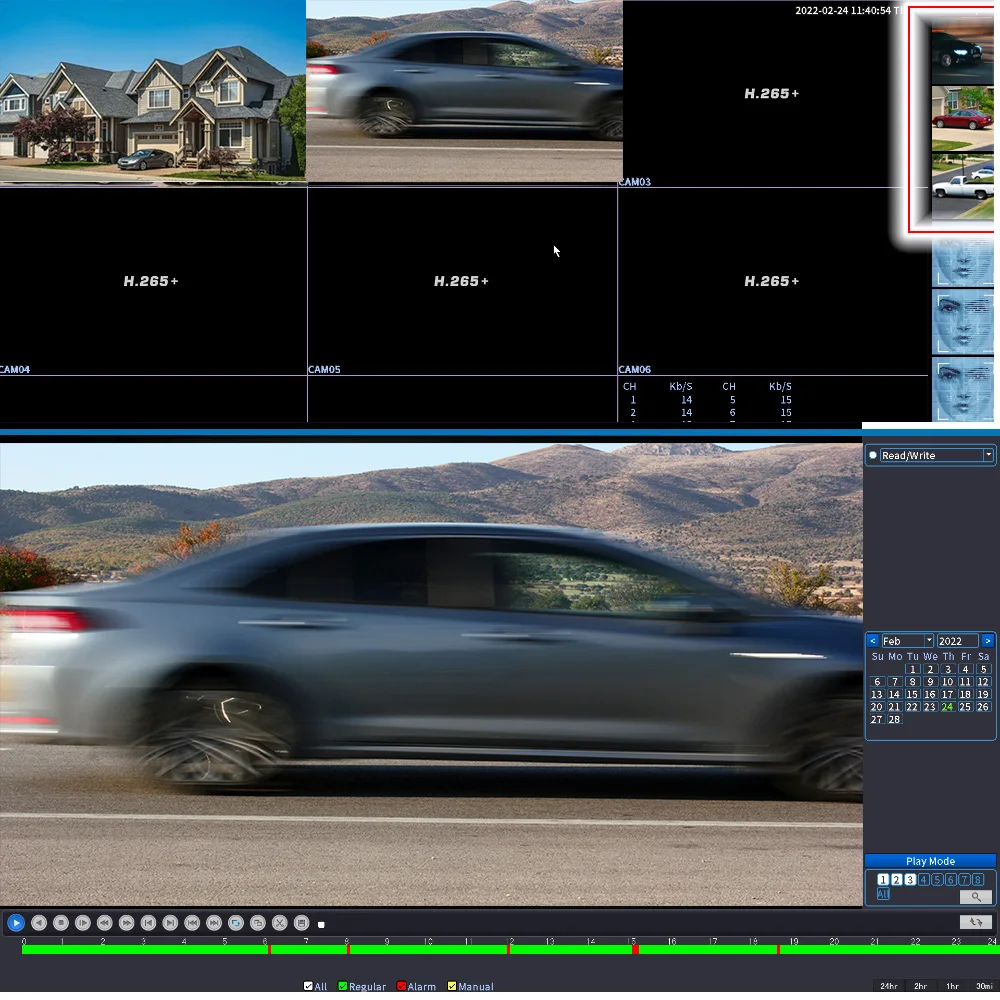This screenshot has width=1000, height=1000.
Task: Open the dark car vehicle thumbnail
Action: coord(963,51)
